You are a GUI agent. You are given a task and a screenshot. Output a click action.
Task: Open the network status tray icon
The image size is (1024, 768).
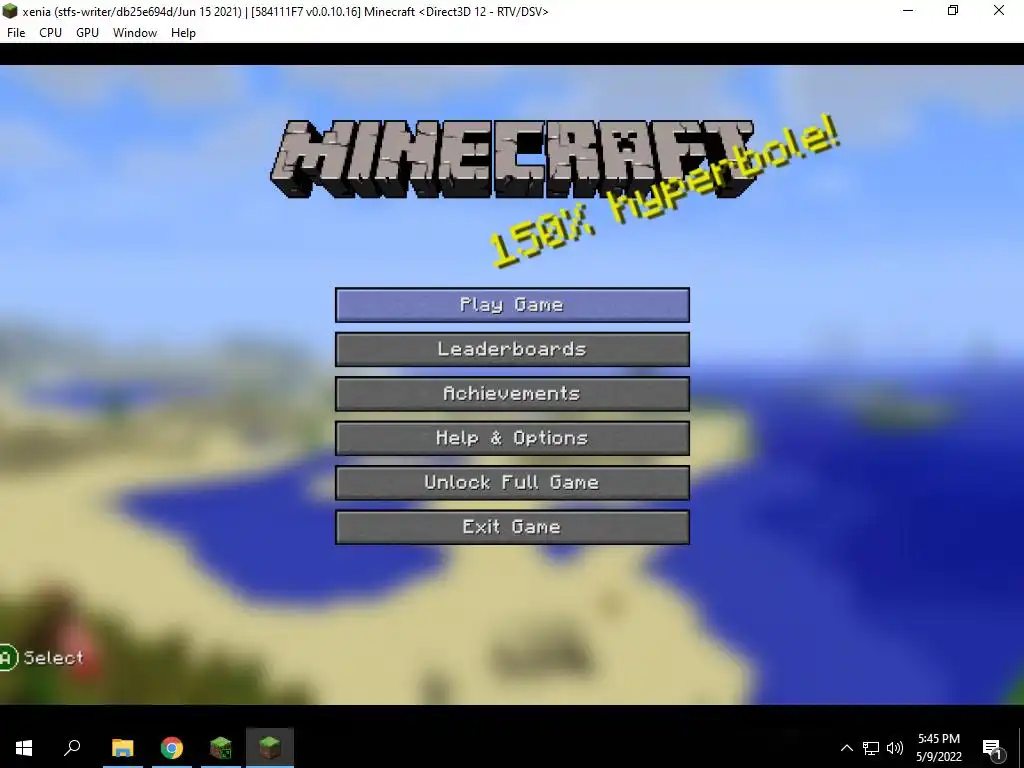(x=871, y=748)
